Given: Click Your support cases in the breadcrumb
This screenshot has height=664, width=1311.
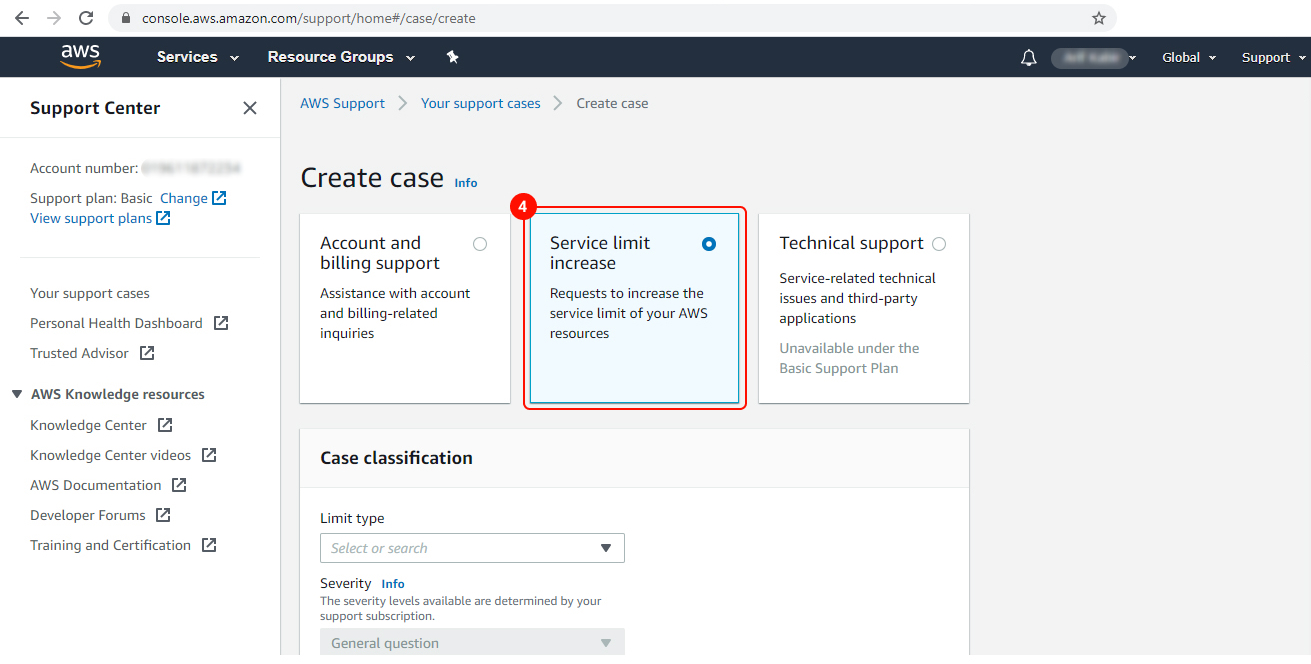Looking at the screenshot, I should 480,103.
